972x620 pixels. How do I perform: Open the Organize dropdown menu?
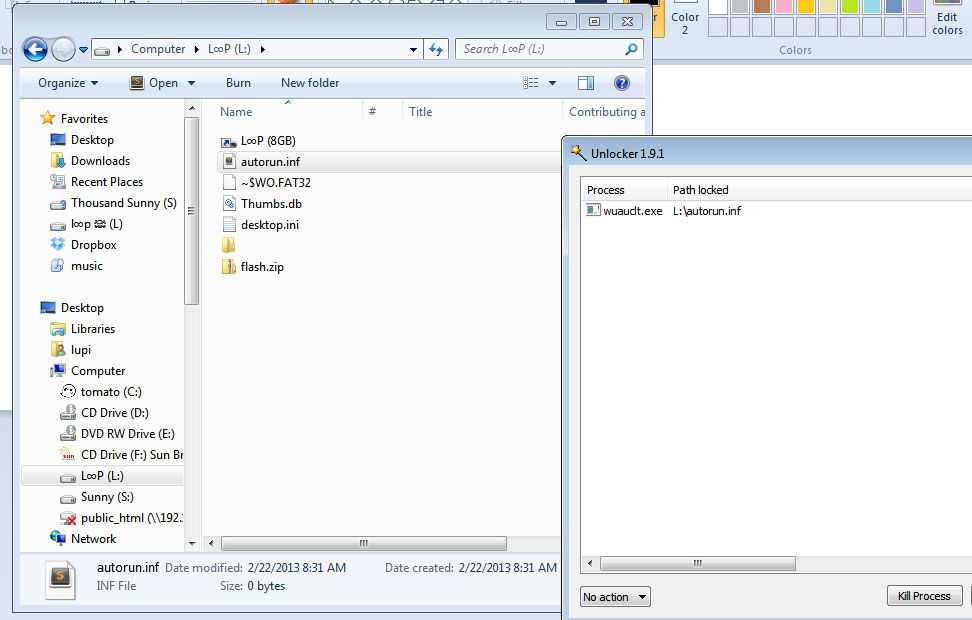click(x=68, y=83)
